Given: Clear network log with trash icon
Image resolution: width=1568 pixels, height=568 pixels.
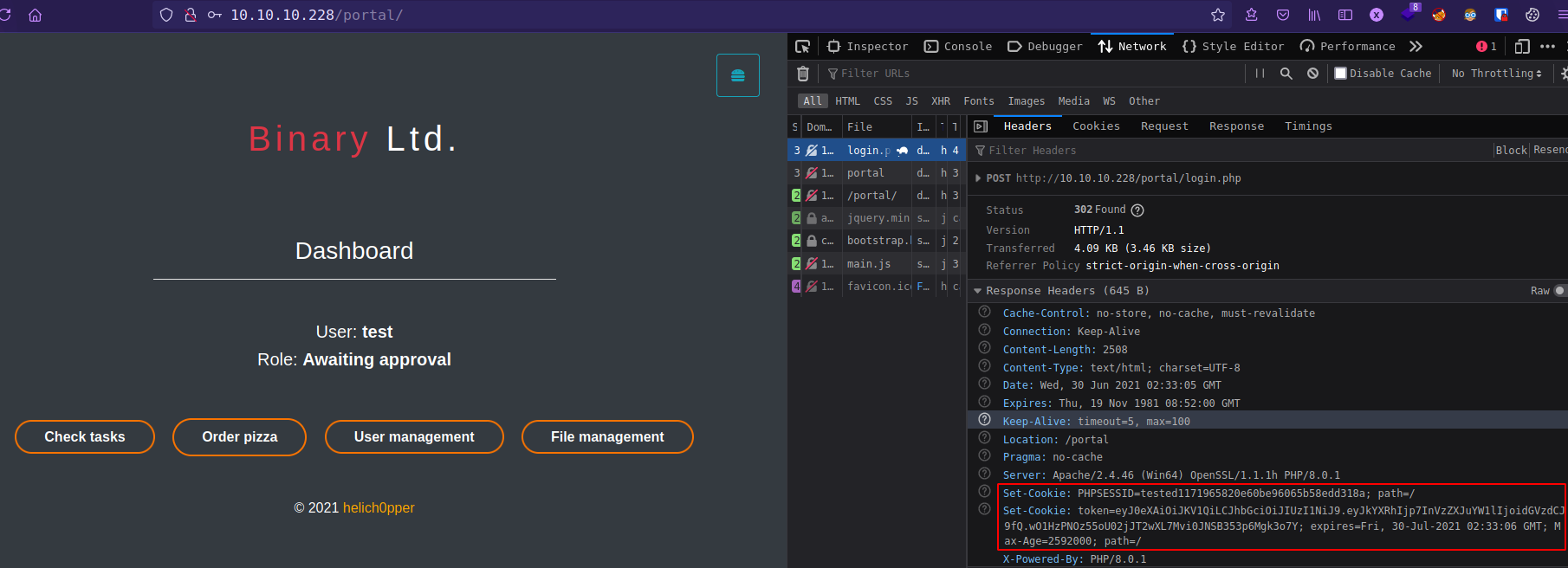Looking at the screenshot, I should coord(803,74).
